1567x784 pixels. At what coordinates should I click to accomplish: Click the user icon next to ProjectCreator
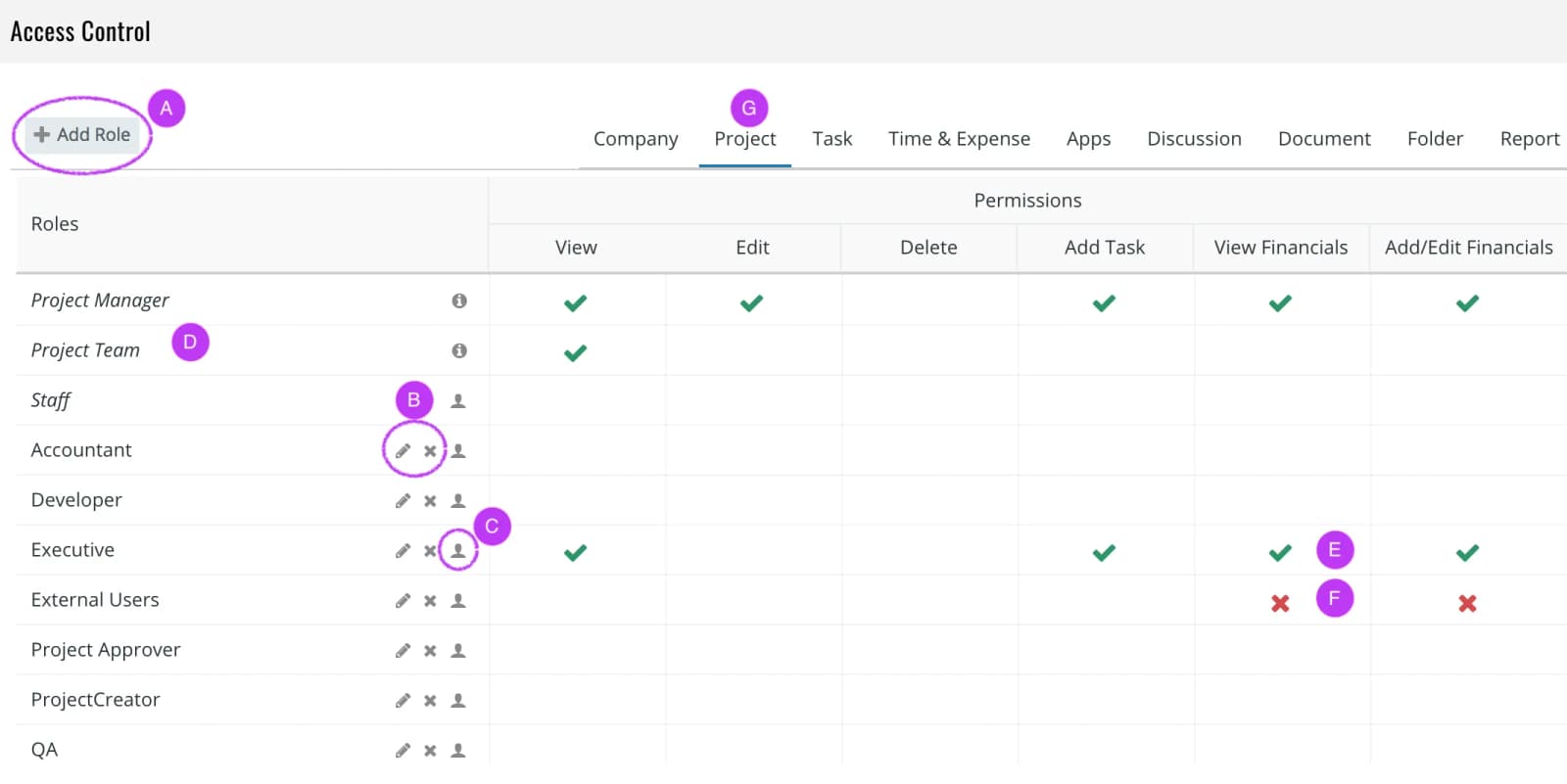click(457, 701)
